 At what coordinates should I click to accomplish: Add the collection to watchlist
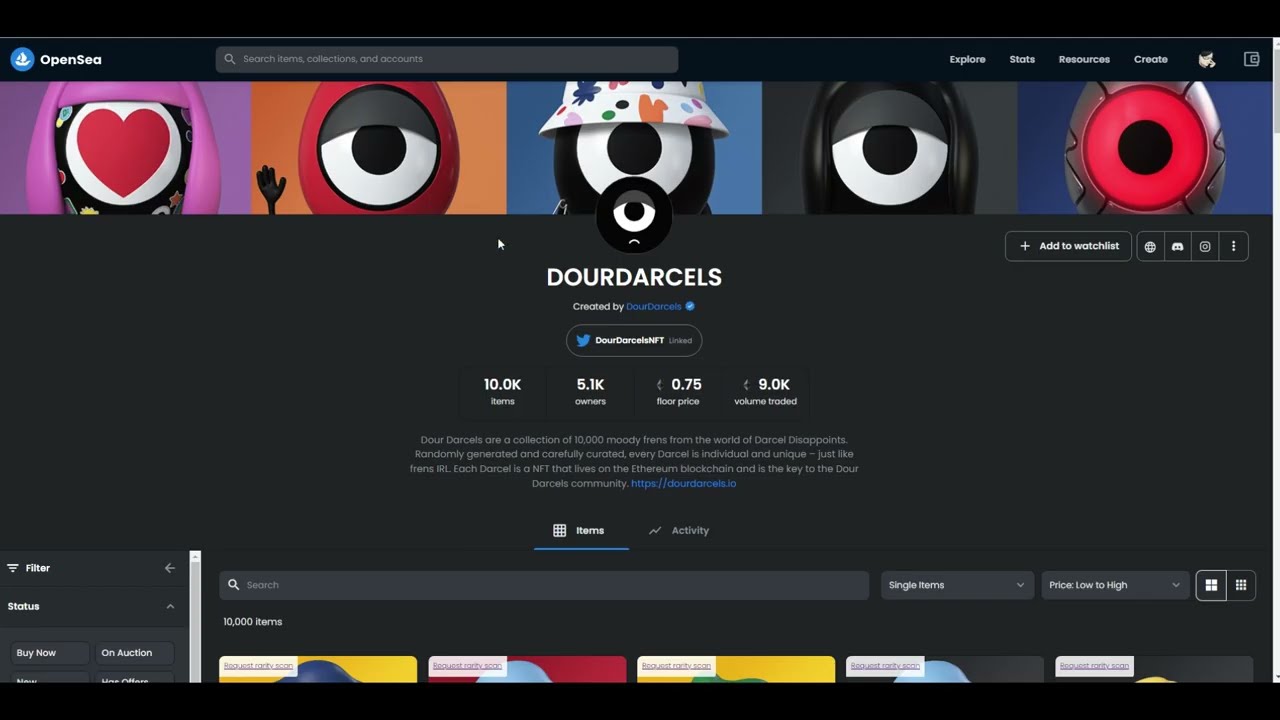(x=1068, y=246)
